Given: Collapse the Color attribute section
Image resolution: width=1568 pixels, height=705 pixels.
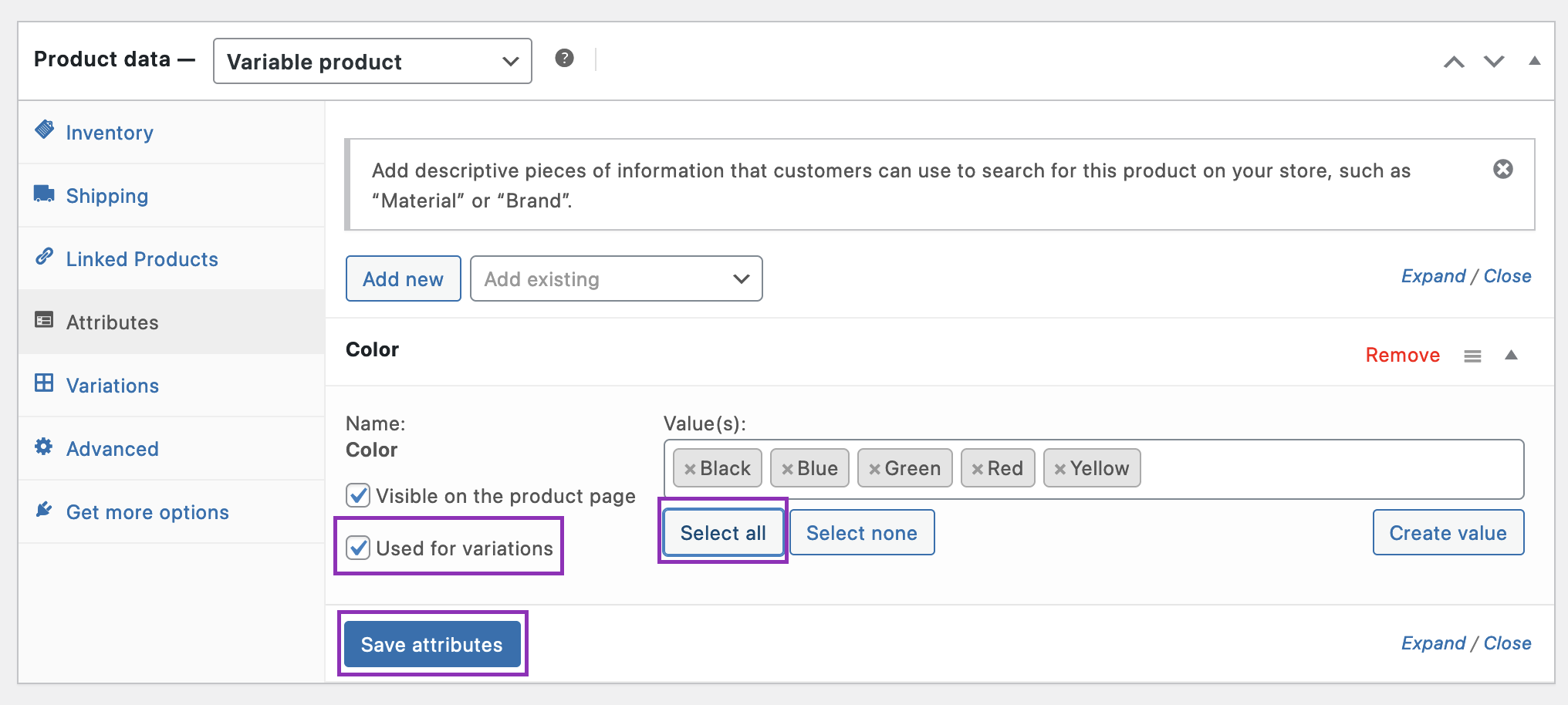Looking at the screenshot, I should pos(1511,356).
